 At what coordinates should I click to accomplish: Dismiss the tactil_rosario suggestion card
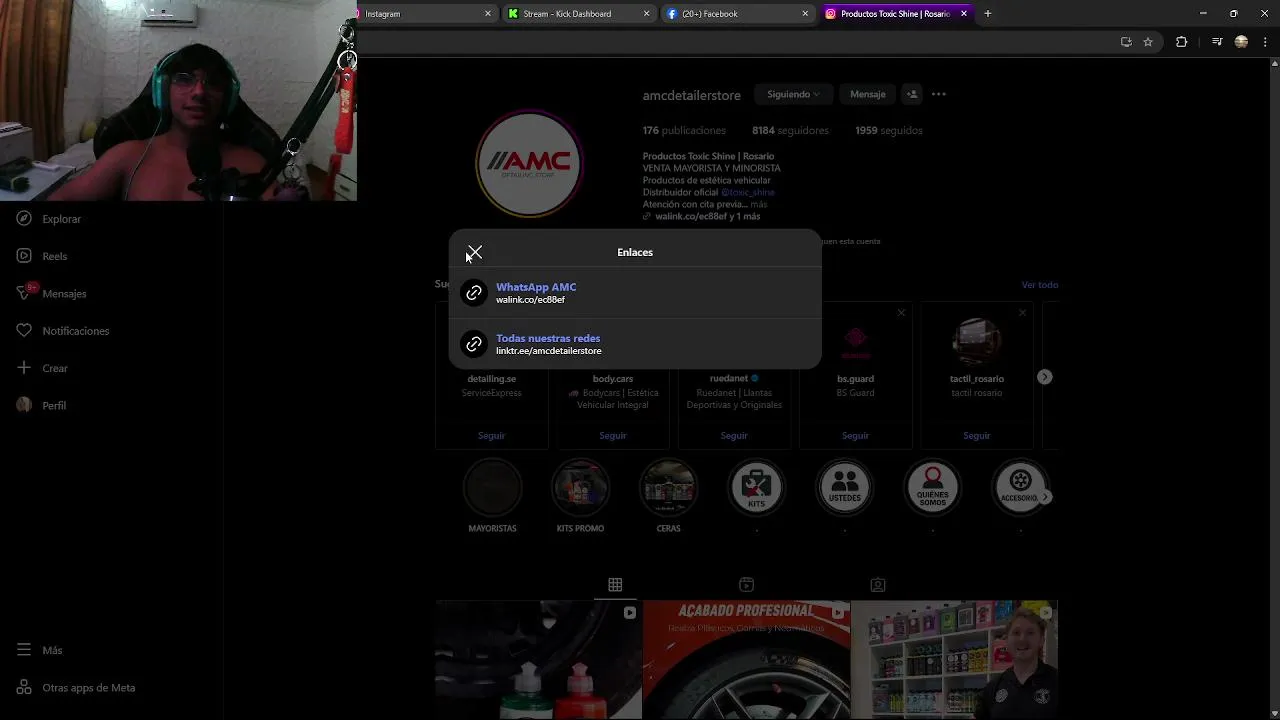coord(1022,313)
